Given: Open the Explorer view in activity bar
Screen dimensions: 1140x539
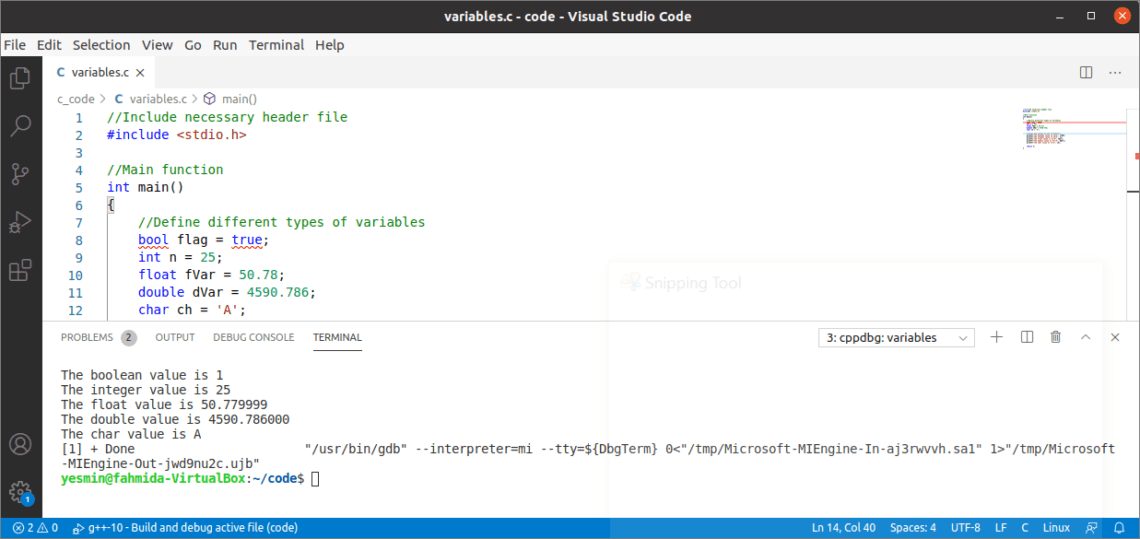Looking at the screenshot, I should click(20, 78).
